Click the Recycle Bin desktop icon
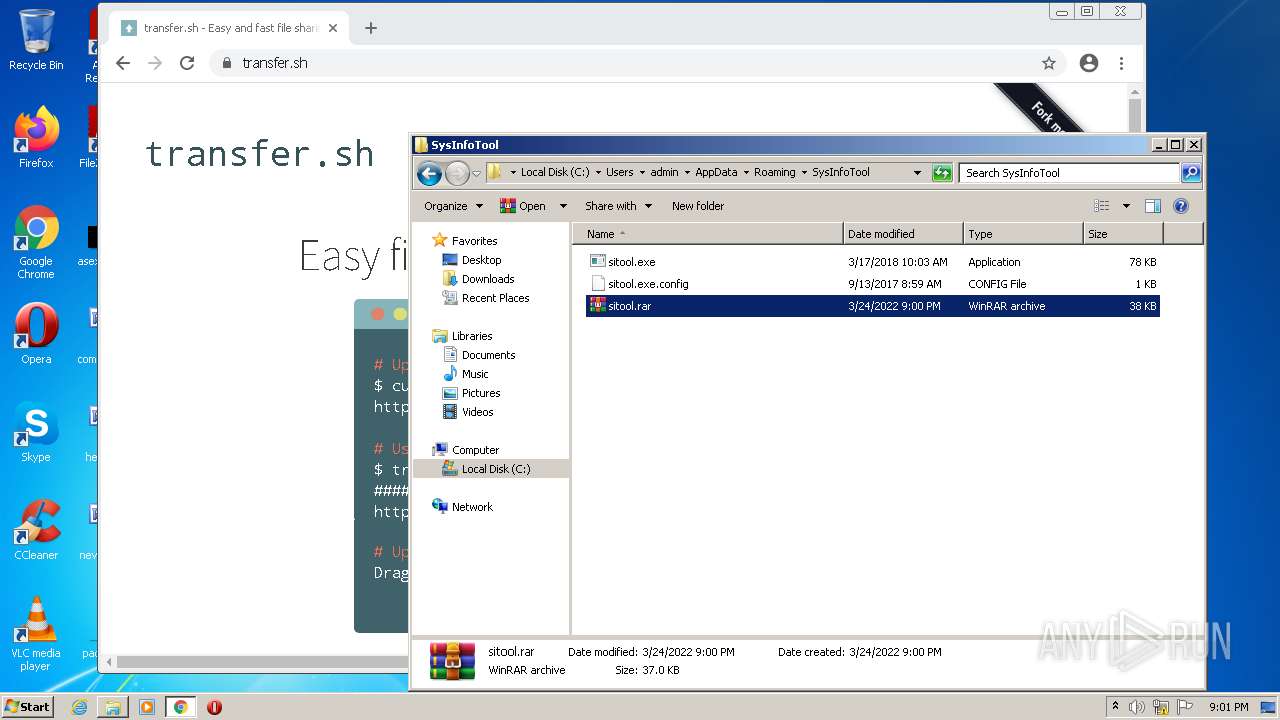This screenshot has width=1280, height=720. [36, 40]
